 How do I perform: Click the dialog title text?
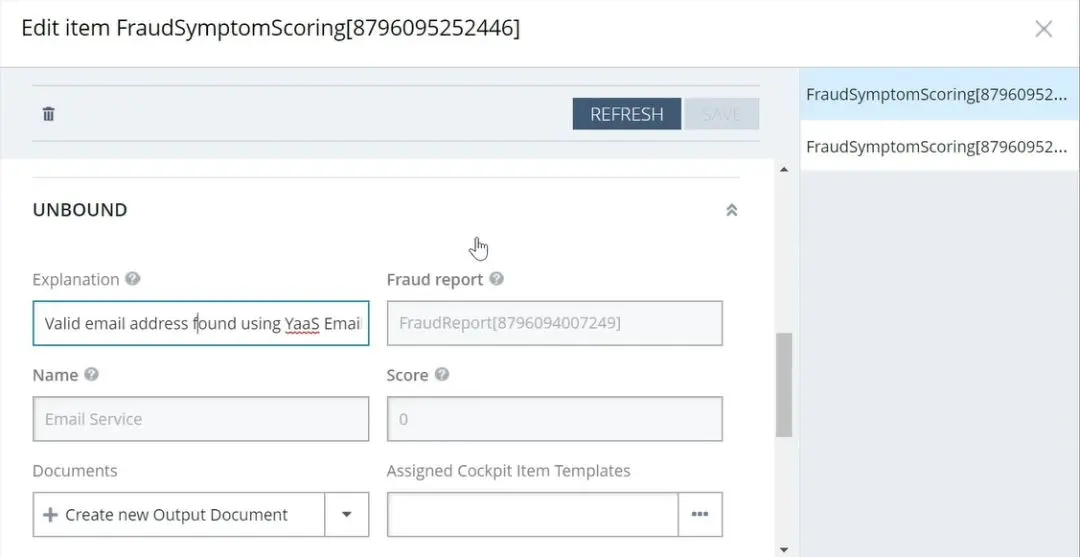pos(271,28)
